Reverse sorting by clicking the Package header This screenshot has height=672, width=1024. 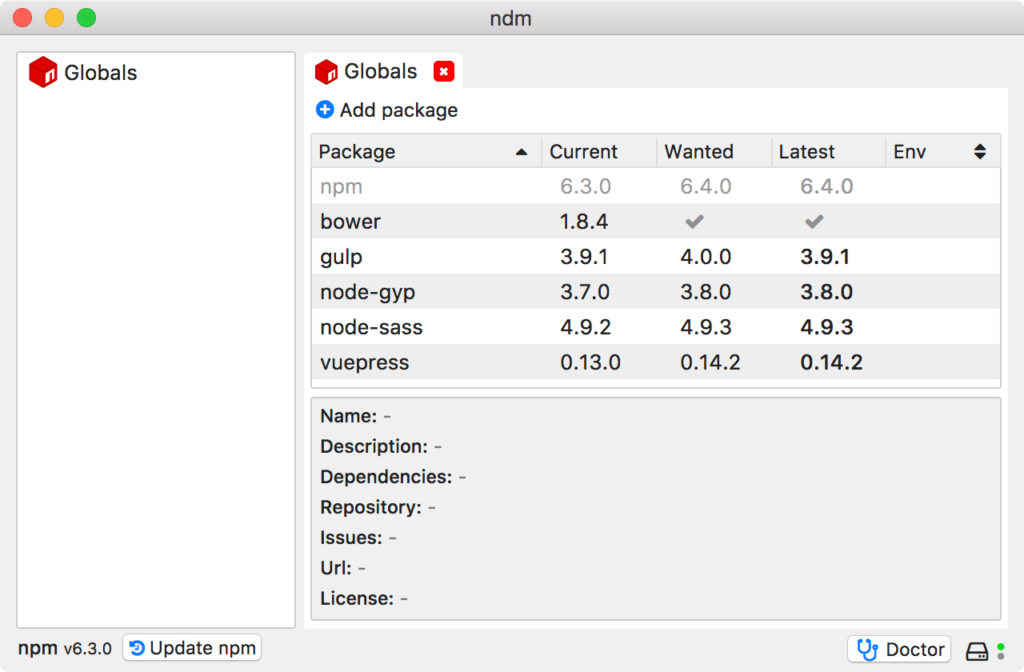click(420, 151)
